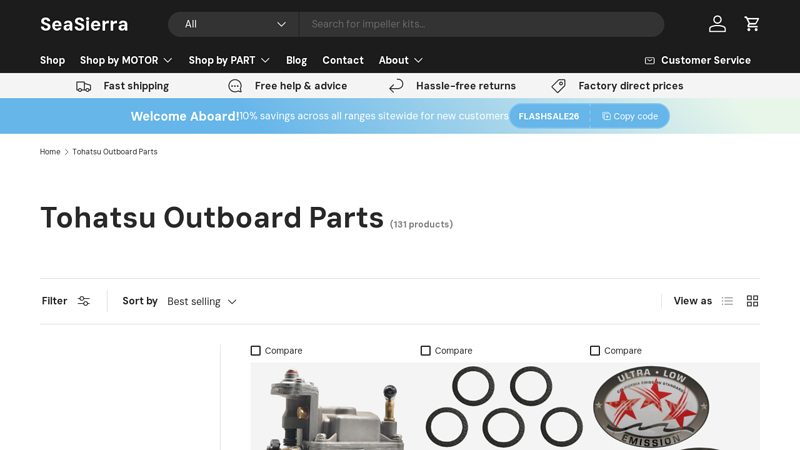This screenshot has width=800, height=450.
Task: Open the O-rings product thumbnail
Action: click(x=504, y=407)
